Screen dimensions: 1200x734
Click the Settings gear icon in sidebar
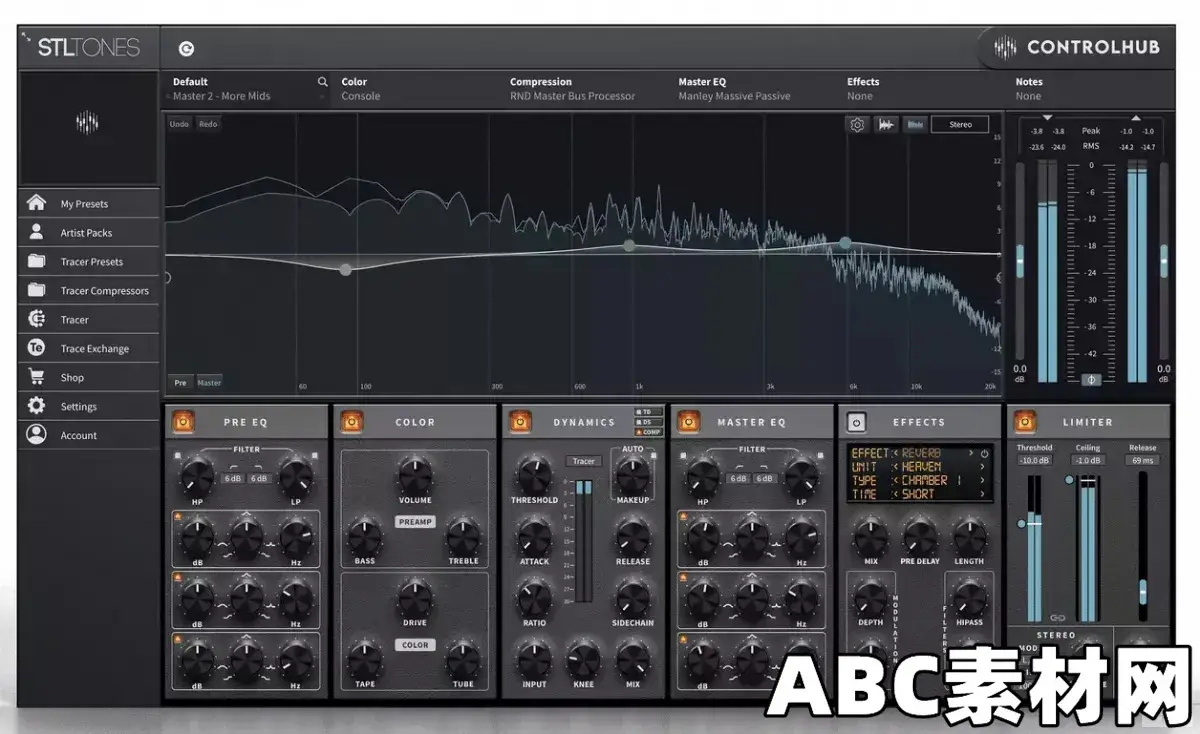(37, 406)
